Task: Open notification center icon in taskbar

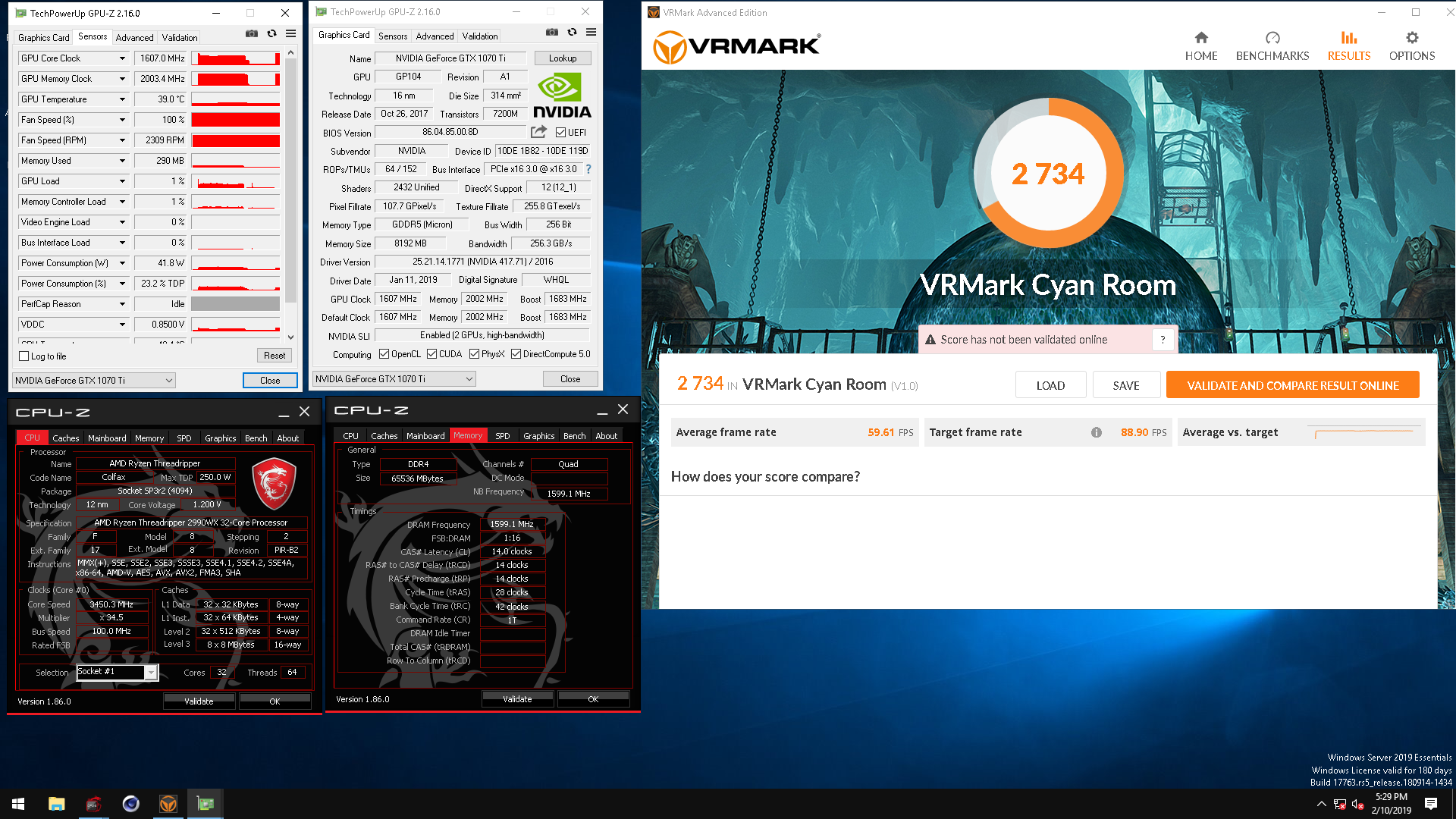Action: point(1431,804)
